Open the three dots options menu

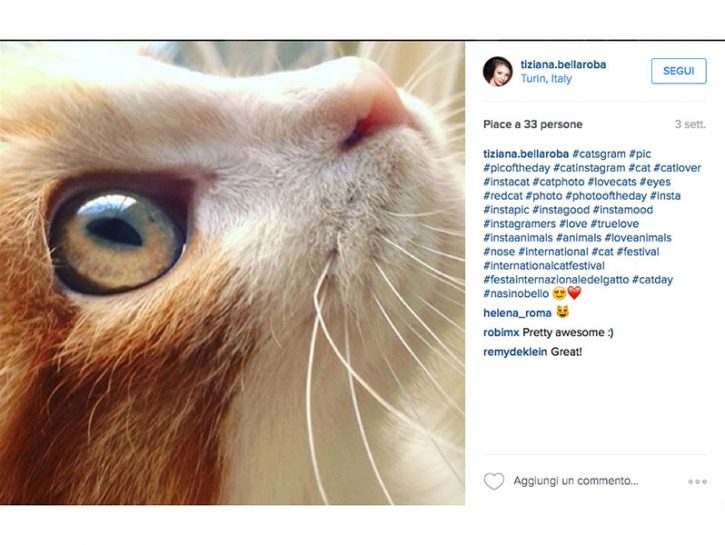pyautogui.click(x=697, y=482)
